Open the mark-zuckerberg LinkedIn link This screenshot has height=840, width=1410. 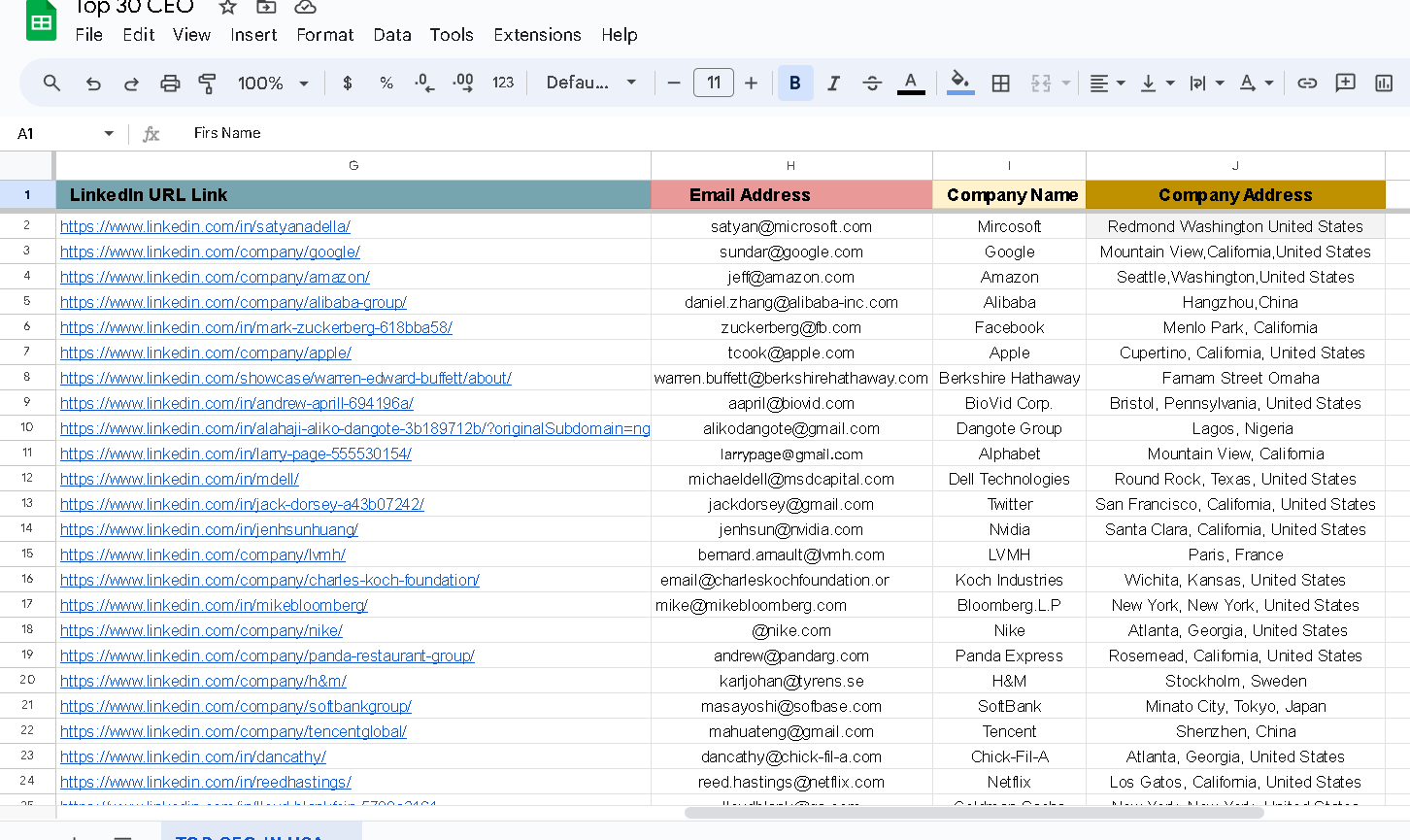pyautogui.click(x=256, y=327)
